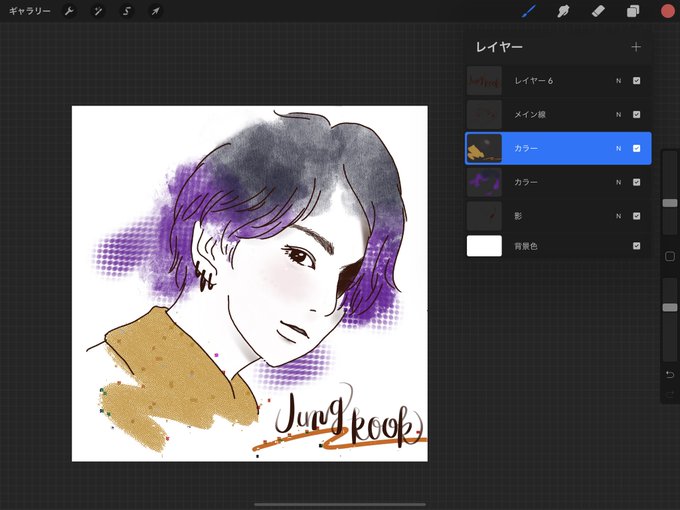
Task: Add a new layer with plus
Action: [x=636, y=47]
